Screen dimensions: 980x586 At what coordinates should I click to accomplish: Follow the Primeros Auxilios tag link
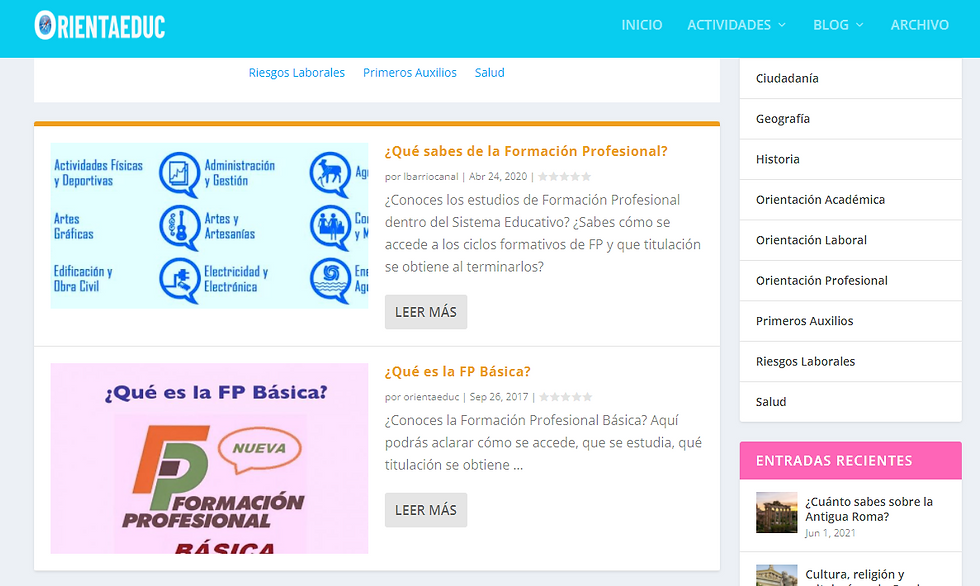pos(409,72)
